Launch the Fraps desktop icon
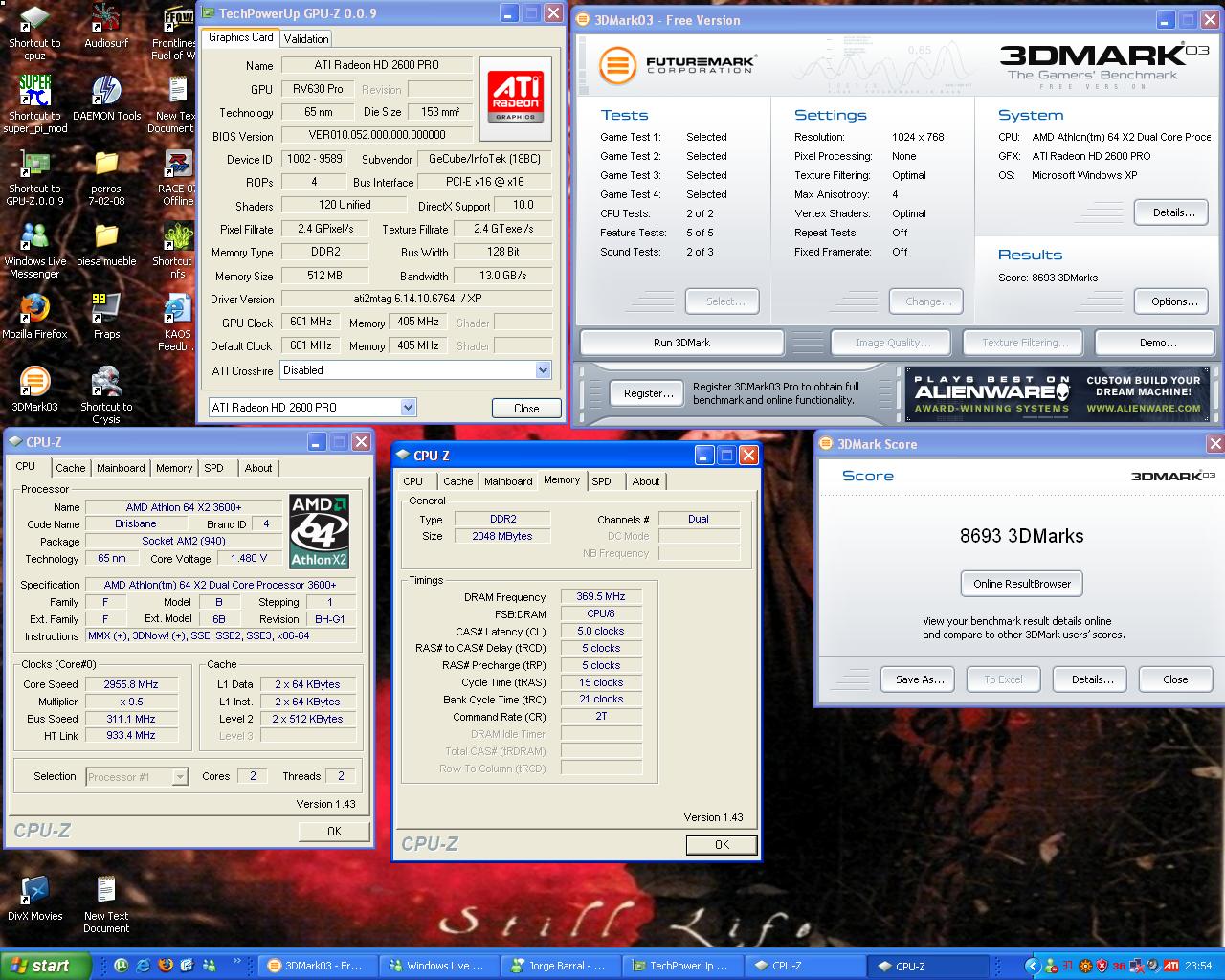The image size is (1225, 980). (x=106, y=317)
